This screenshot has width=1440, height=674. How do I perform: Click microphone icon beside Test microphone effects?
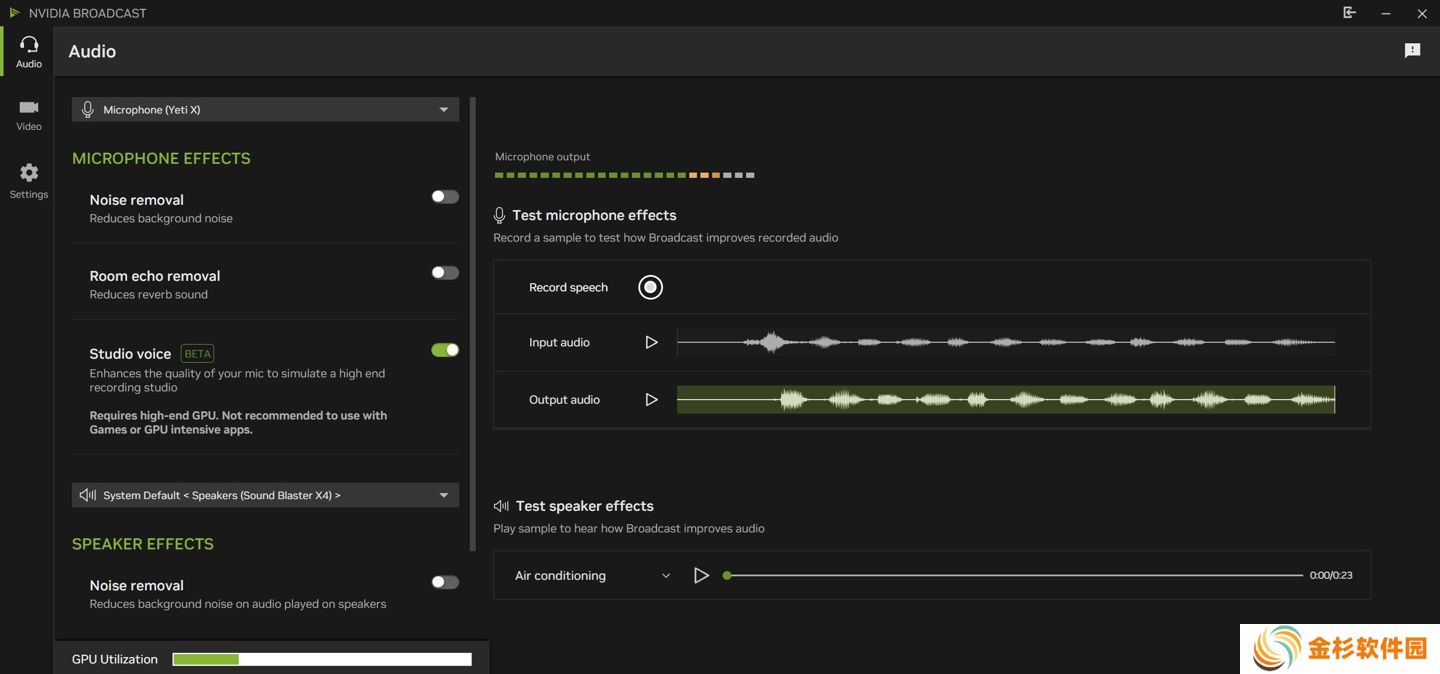pyautogui.click(x=500, y=215)
